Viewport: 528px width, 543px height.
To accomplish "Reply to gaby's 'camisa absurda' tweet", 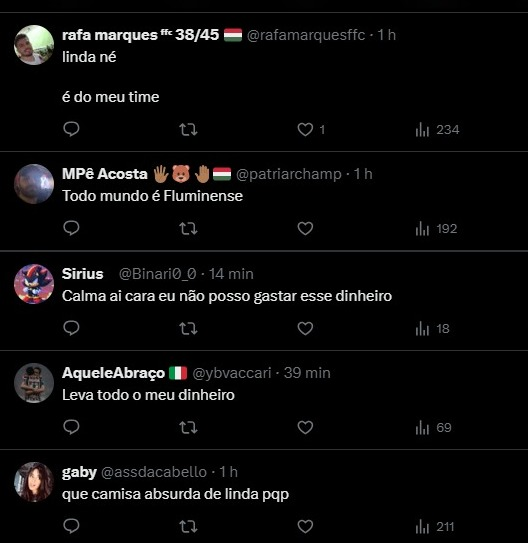I will coord(71,526).
